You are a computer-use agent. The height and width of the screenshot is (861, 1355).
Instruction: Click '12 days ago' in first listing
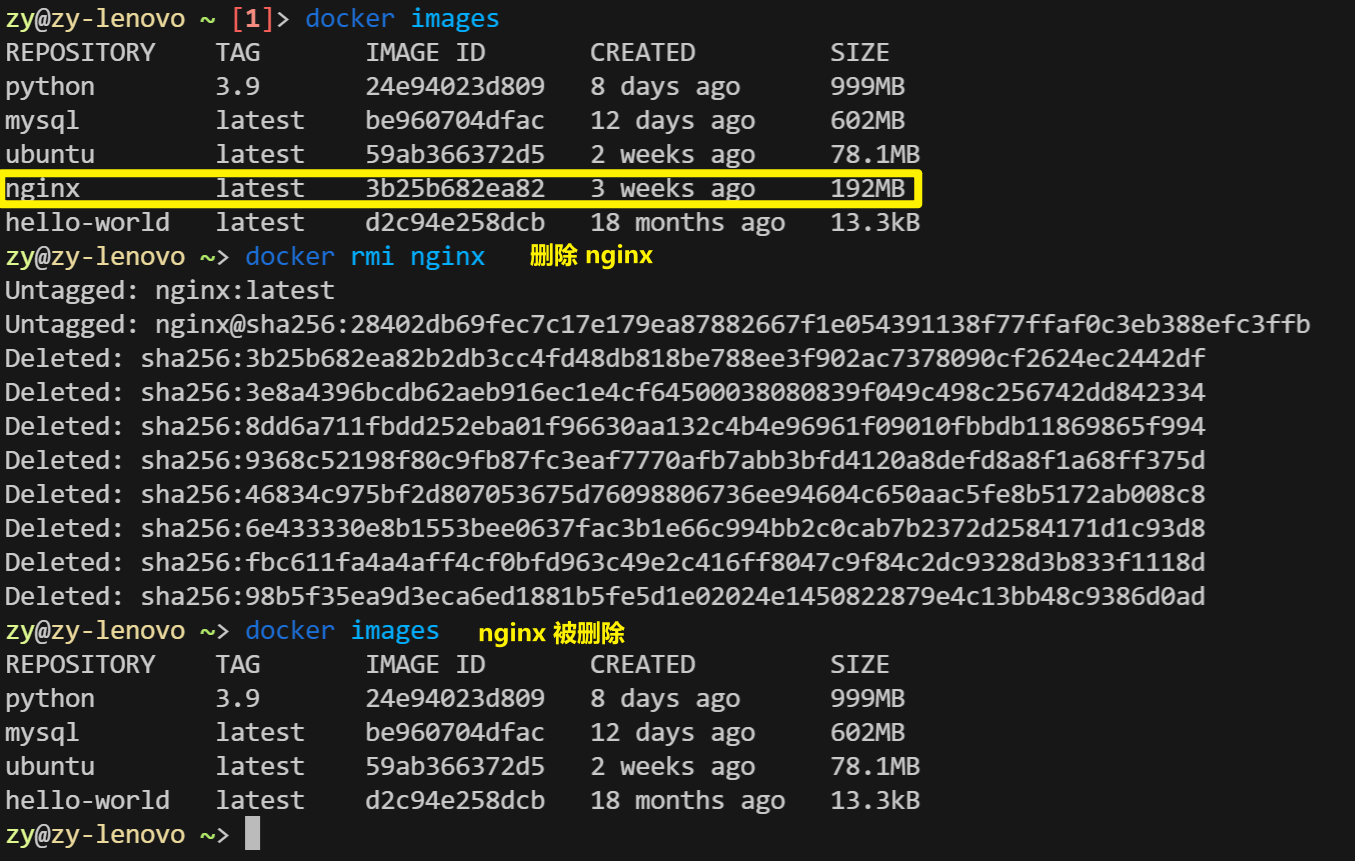tap(672, 120)
